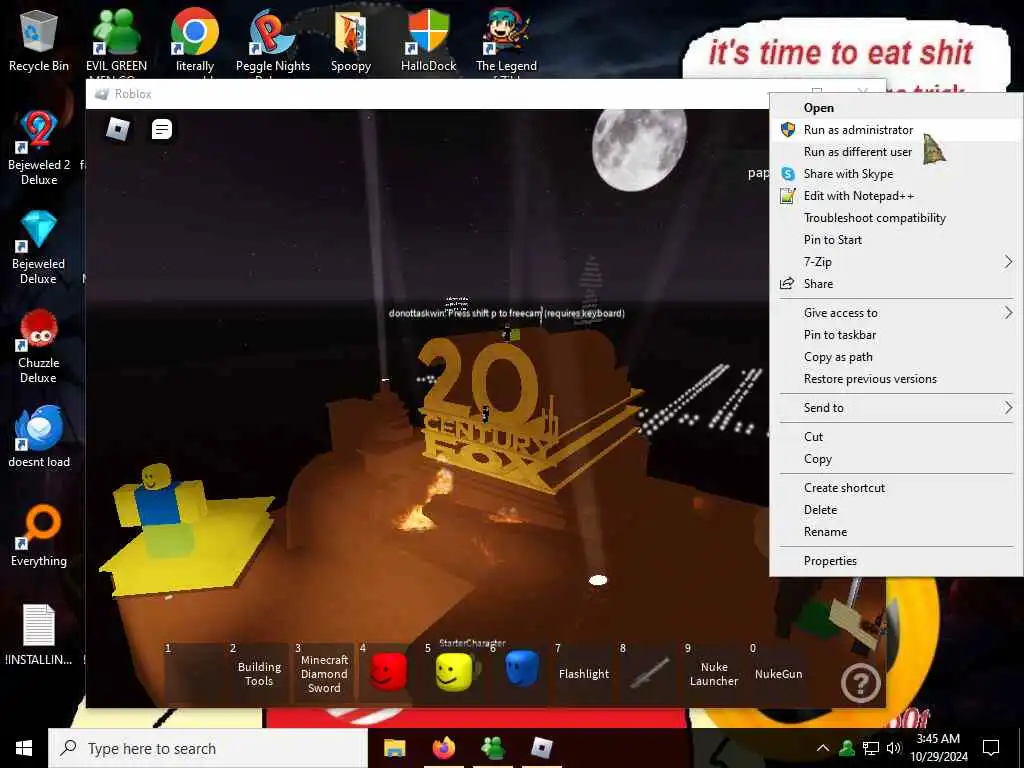This screenshot has width=1024, height=768.
Task: Open the Recycle Bin desktop icon
Action: 39,41
